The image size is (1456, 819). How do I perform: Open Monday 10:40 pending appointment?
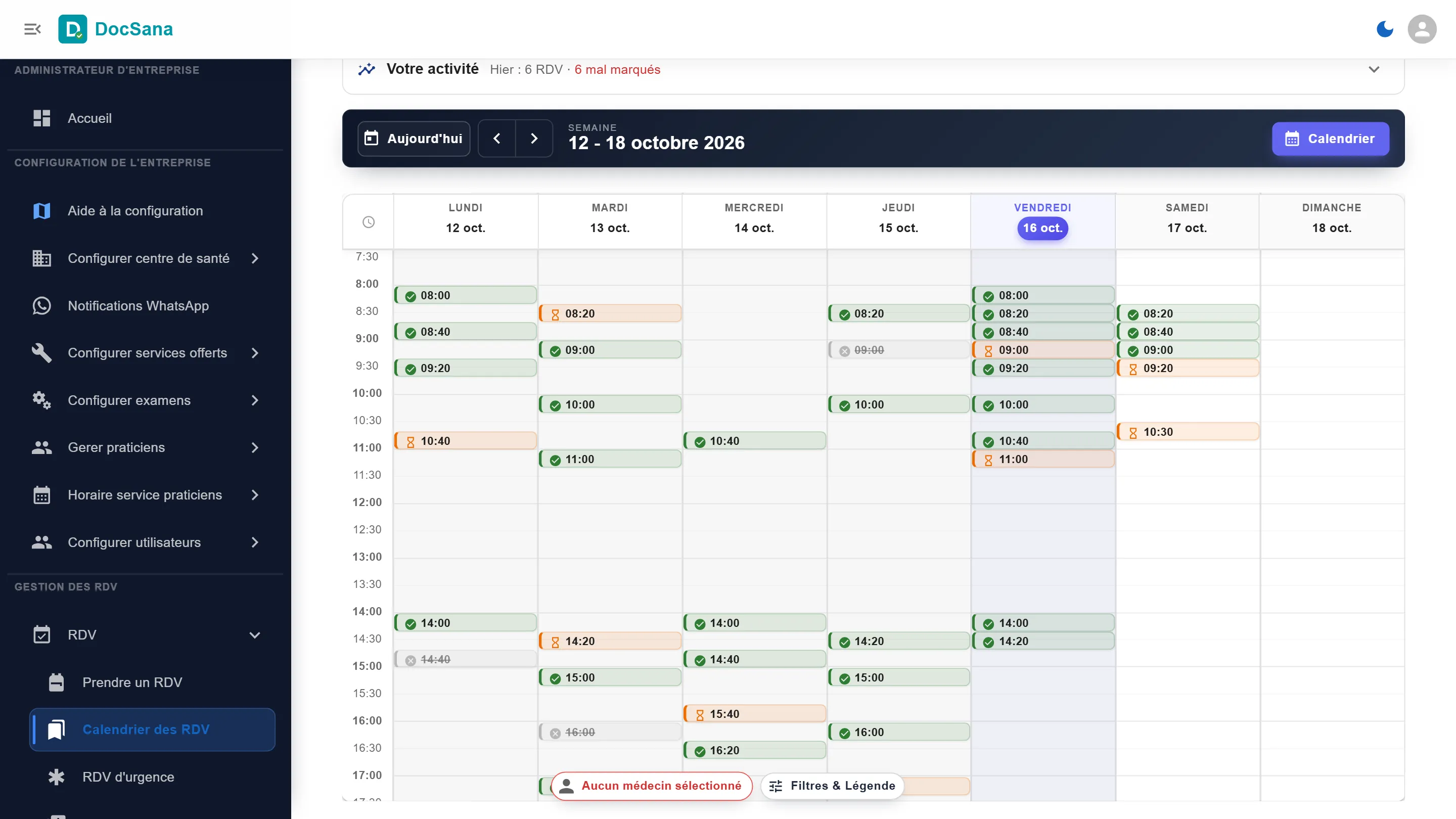(x=466, y=441)
